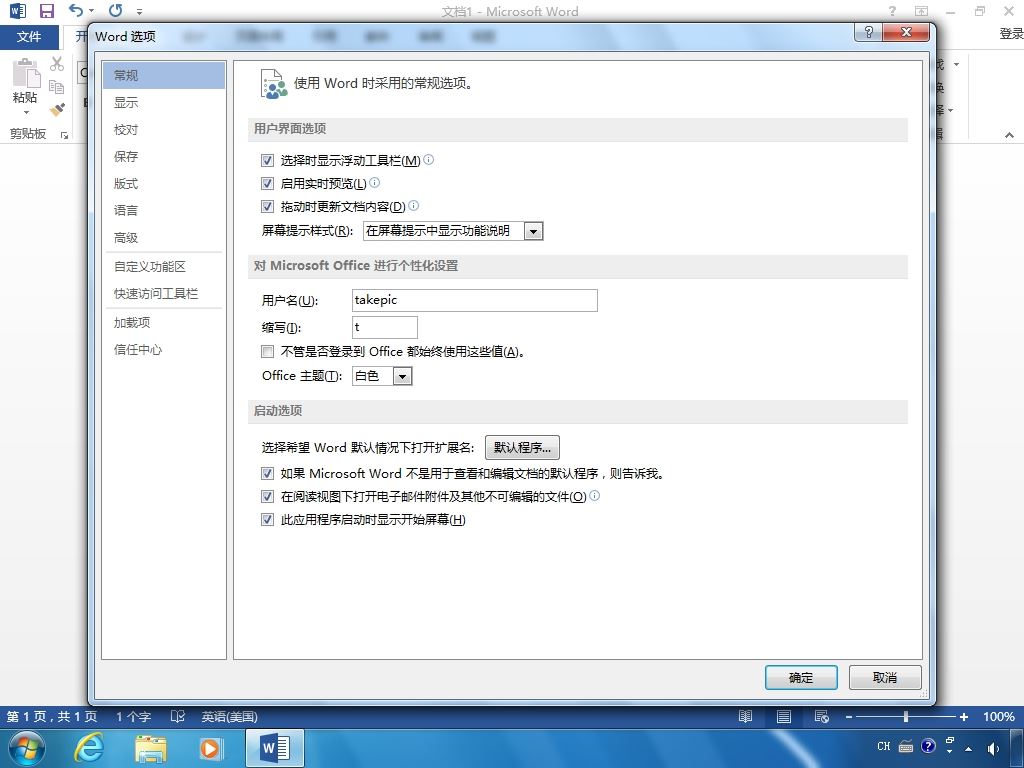This screenshot has width=1024, height=768.
Task: Click the info icon beside 启用实时预览
Action: tap(374, 183)
